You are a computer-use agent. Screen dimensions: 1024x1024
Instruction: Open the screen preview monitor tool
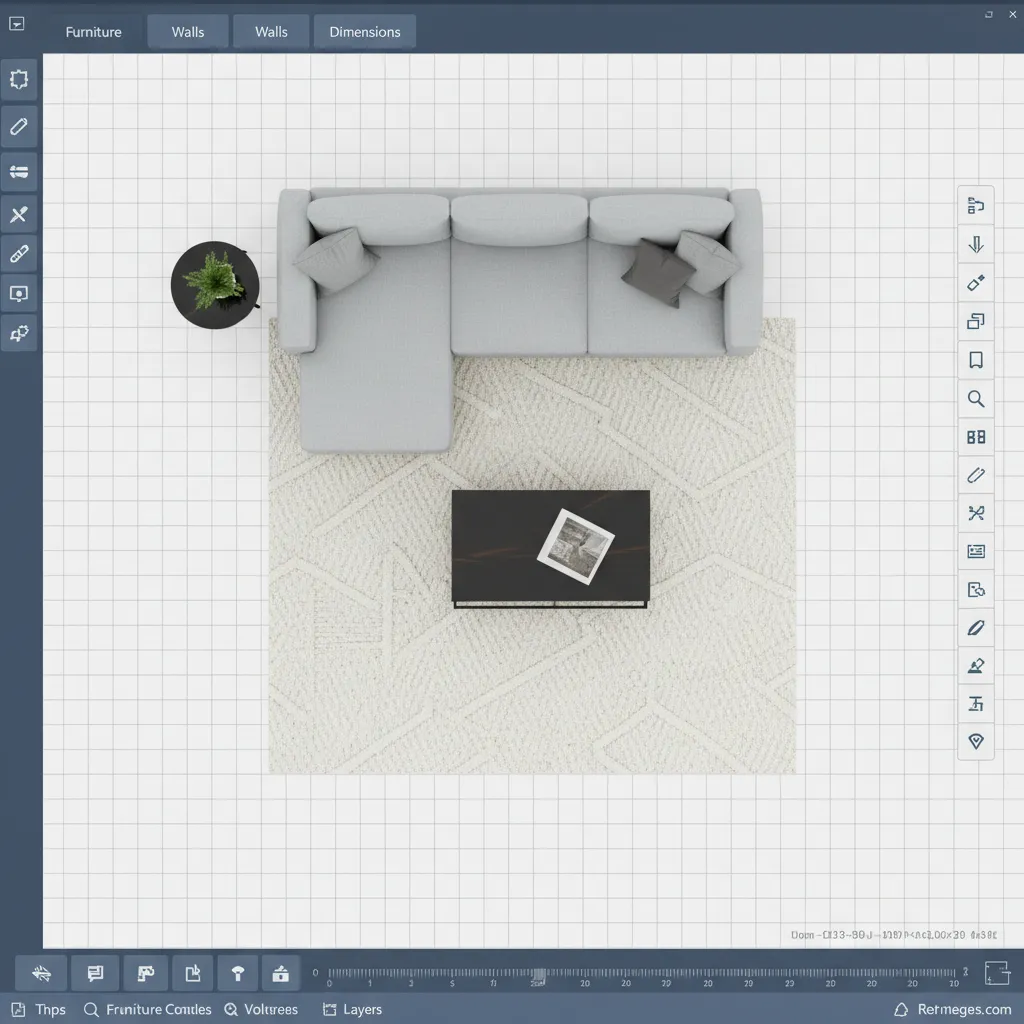click(x=19, y=293)
